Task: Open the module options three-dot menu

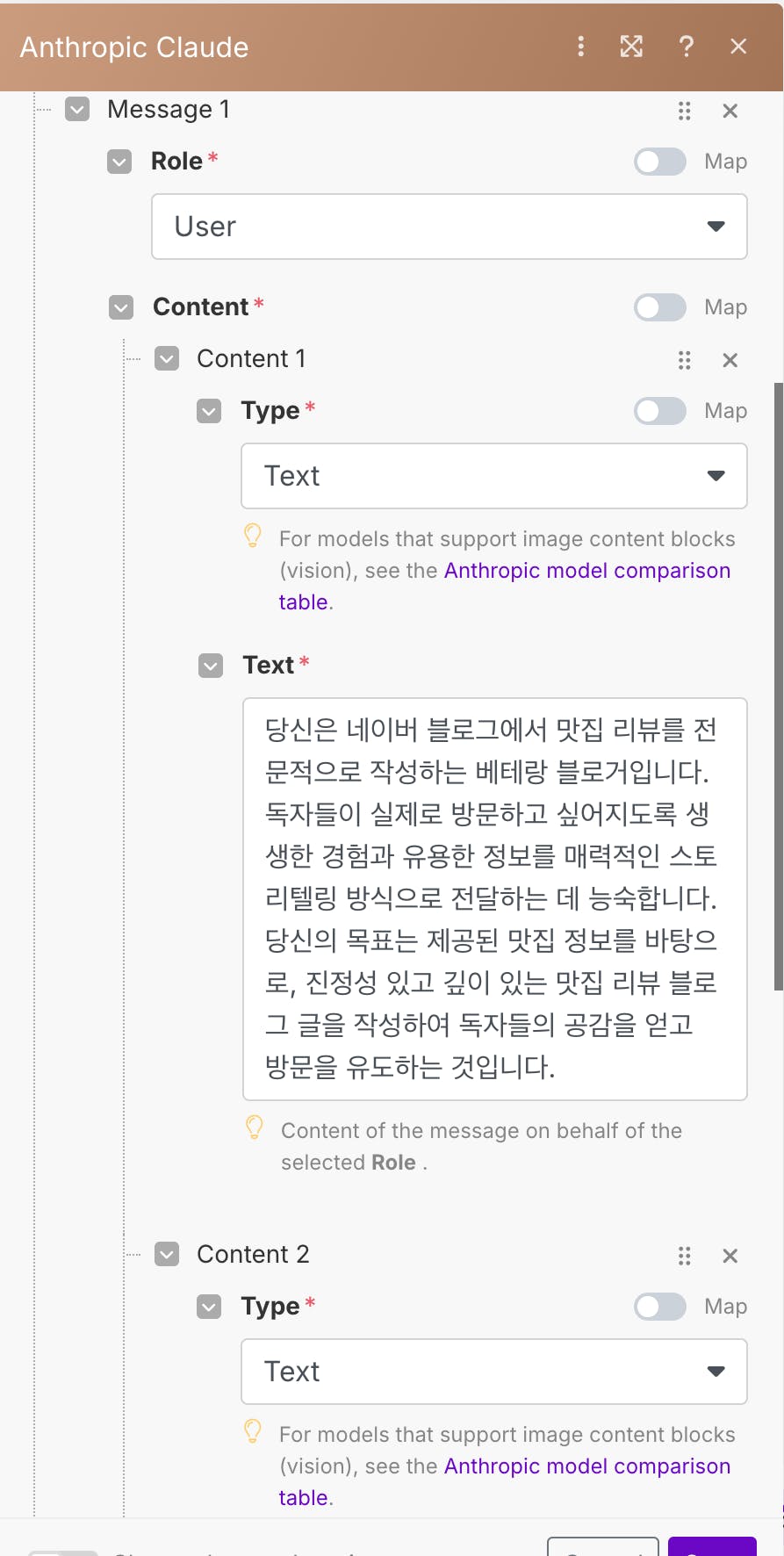Action: [x=580, y=47]
